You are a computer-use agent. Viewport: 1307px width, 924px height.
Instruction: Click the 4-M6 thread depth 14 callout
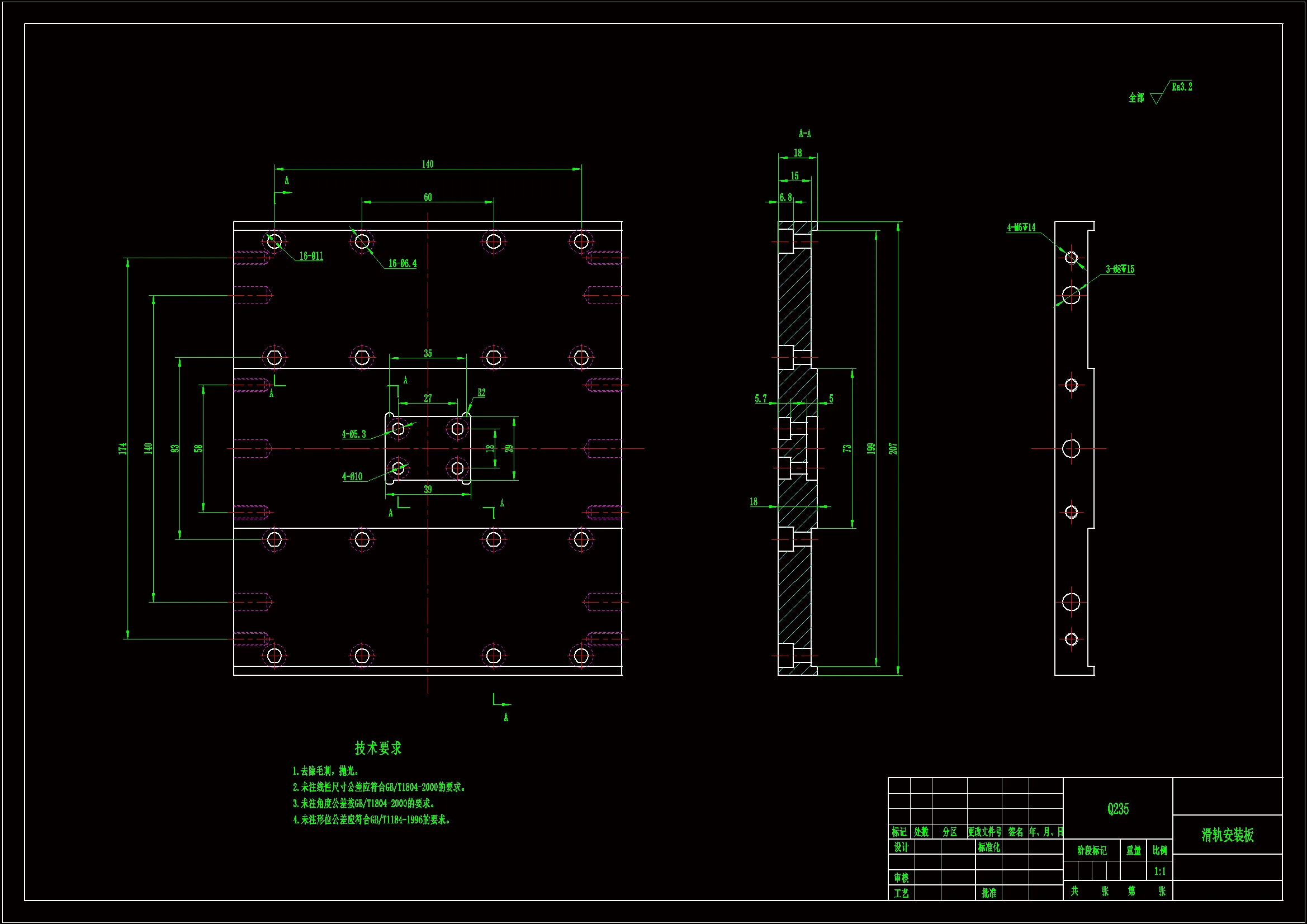pos(1021,228)
